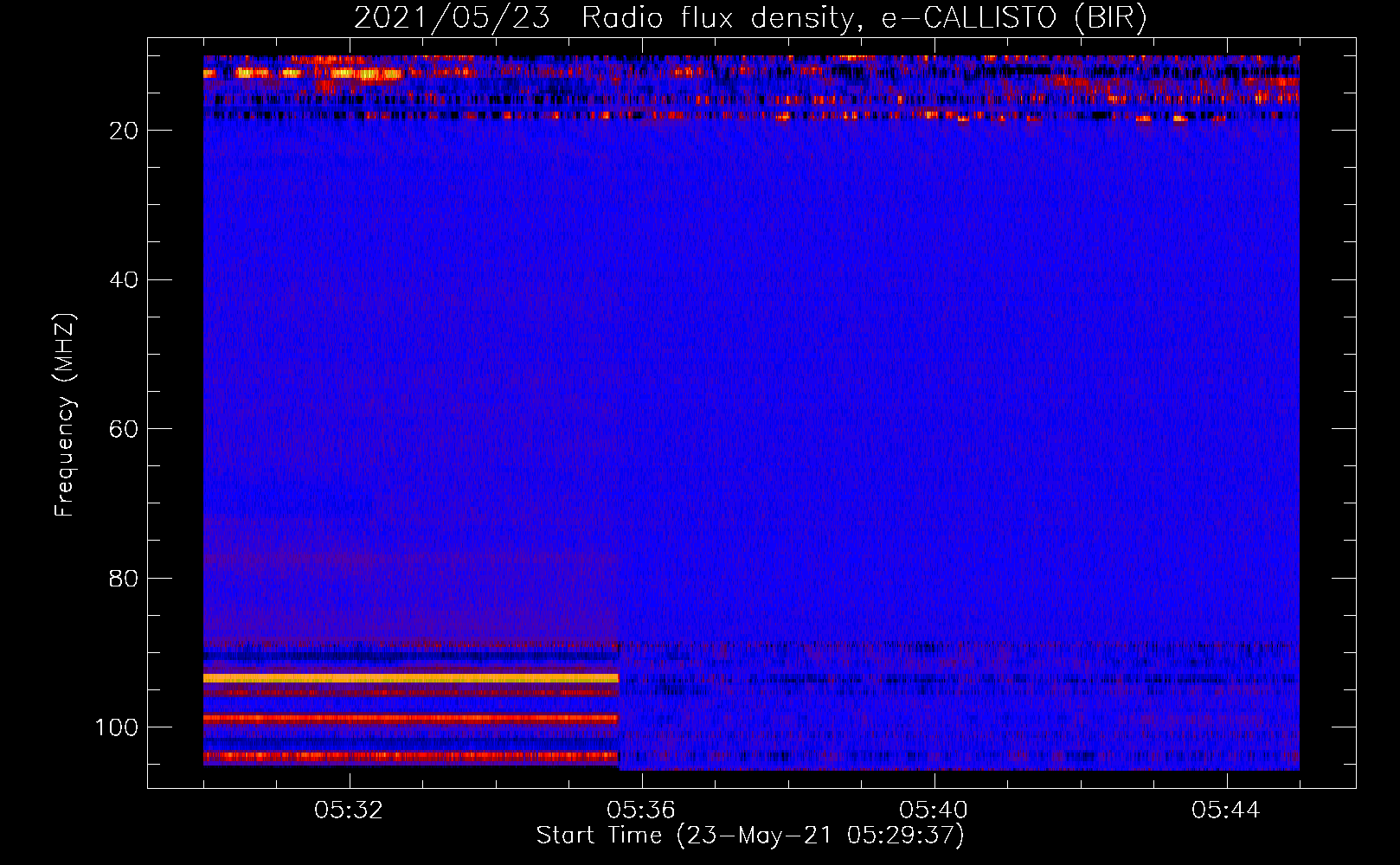Click the 05:40 time tick label
The image size is (1400, 865).
click(934, 811)
